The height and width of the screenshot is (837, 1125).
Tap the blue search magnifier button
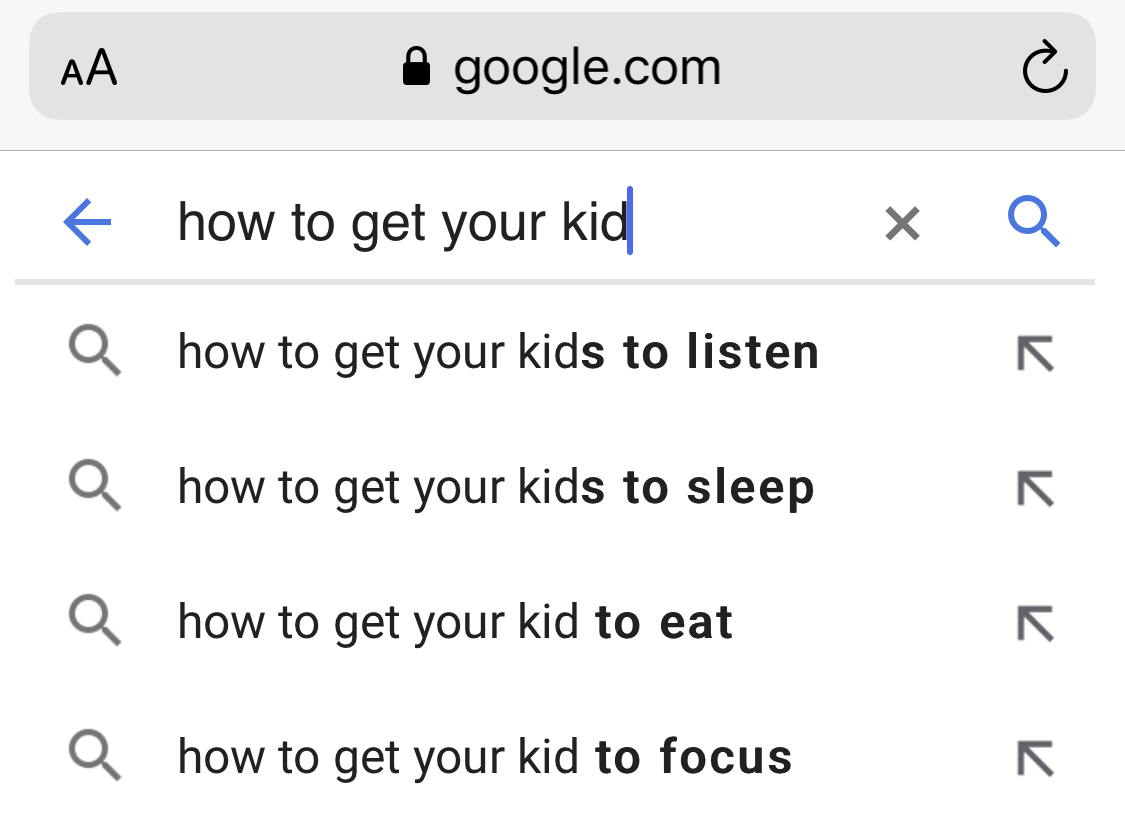coord(1034,222)
